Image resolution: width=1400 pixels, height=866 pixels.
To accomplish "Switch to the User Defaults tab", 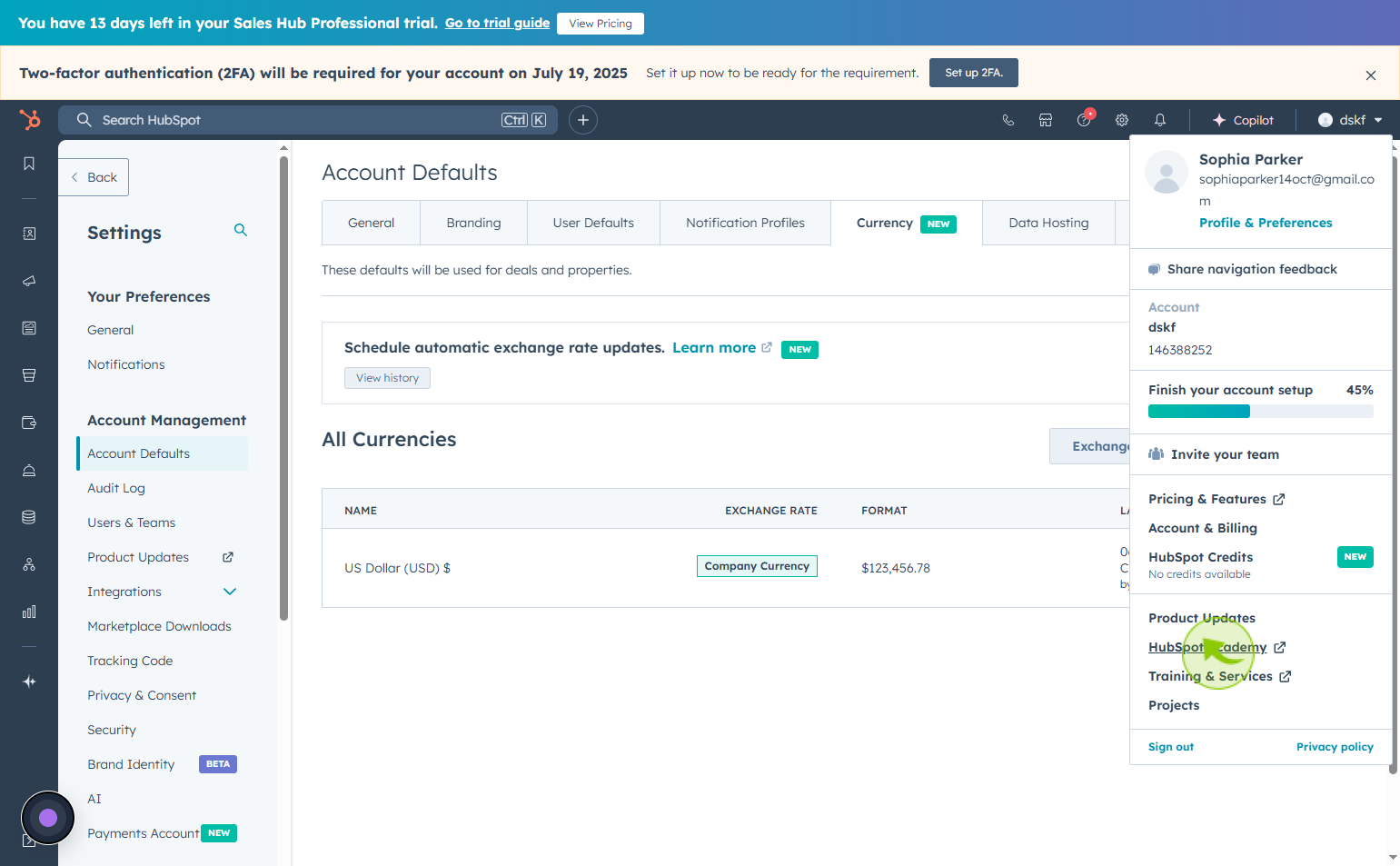I will click(x=593, y=223).
